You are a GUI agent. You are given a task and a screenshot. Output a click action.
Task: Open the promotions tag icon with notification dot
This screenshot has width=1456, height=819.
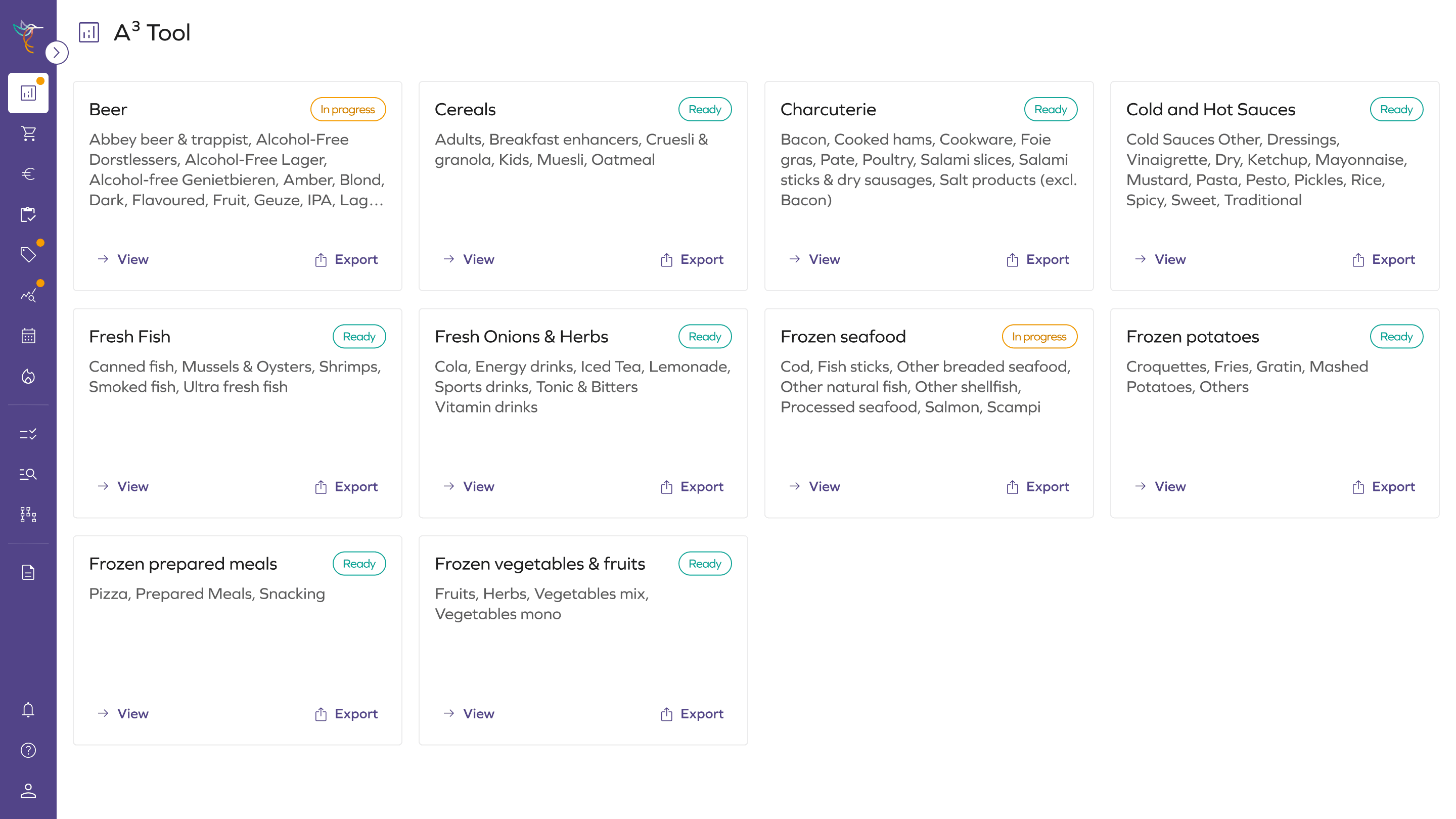pyautogui.click(x=28, y=254)
